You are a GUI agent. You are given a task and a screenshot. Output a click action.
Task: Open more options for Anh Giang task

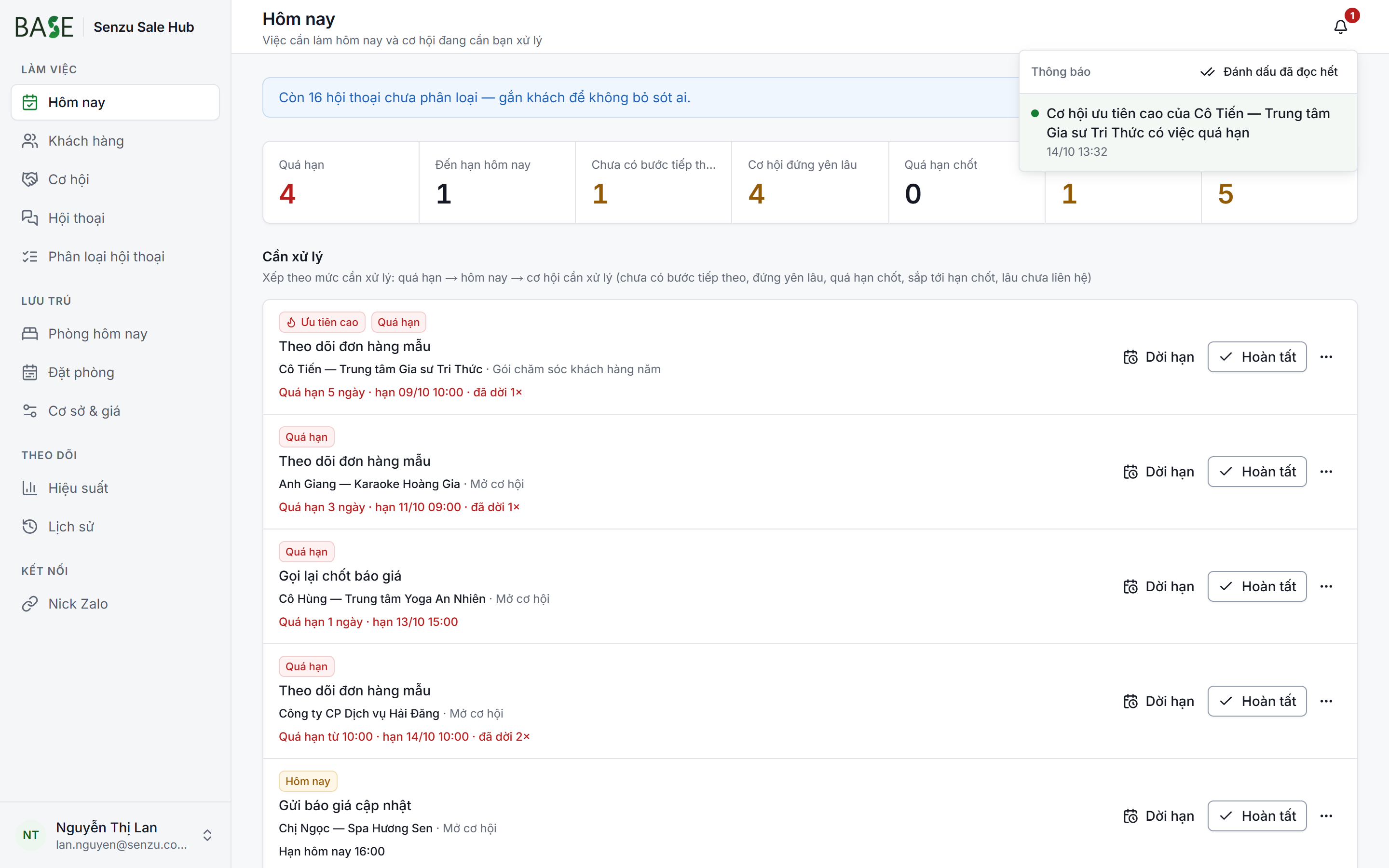(1326, 472)
